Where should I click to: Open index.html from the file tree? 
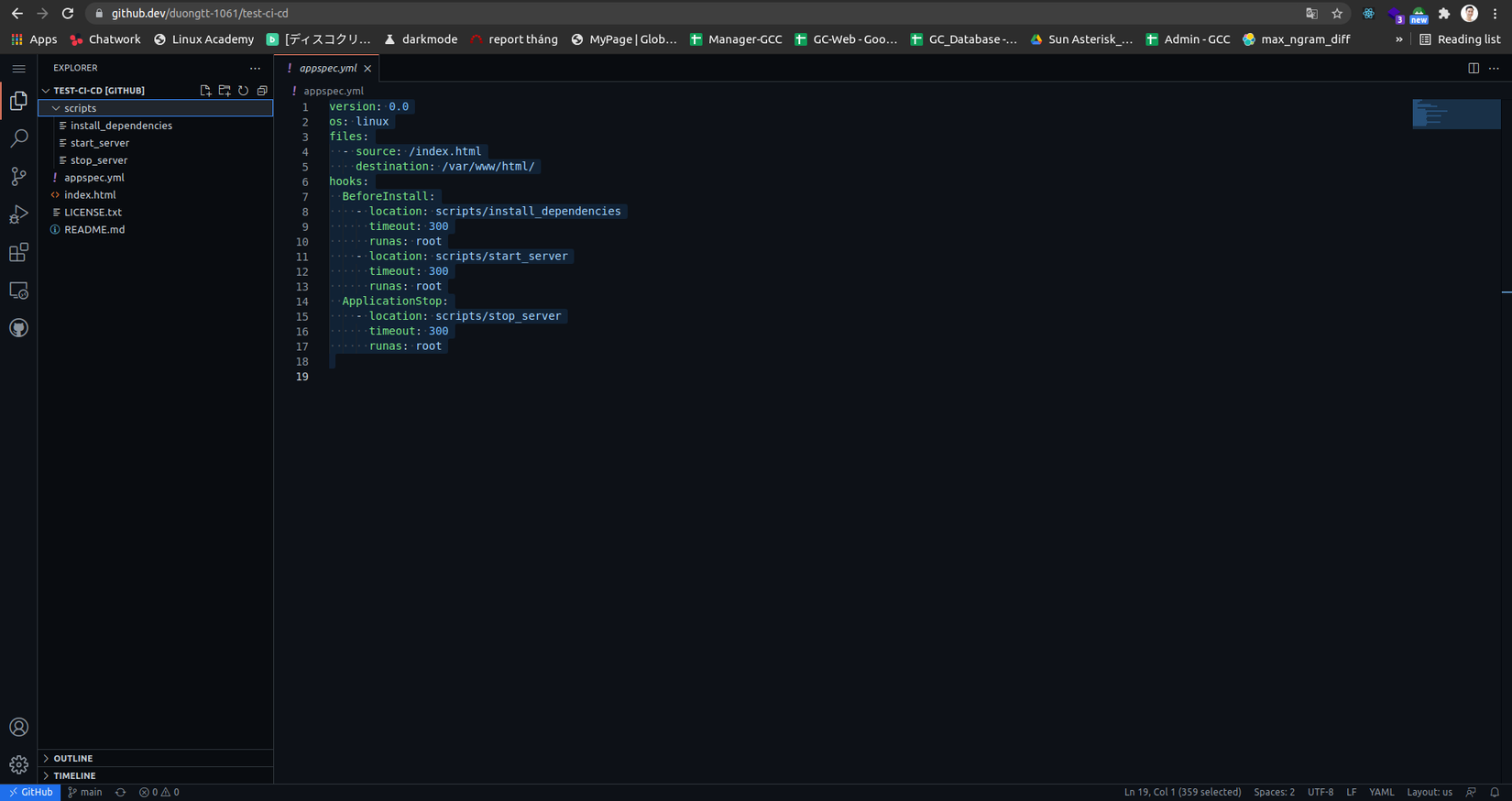pos(90,195)
